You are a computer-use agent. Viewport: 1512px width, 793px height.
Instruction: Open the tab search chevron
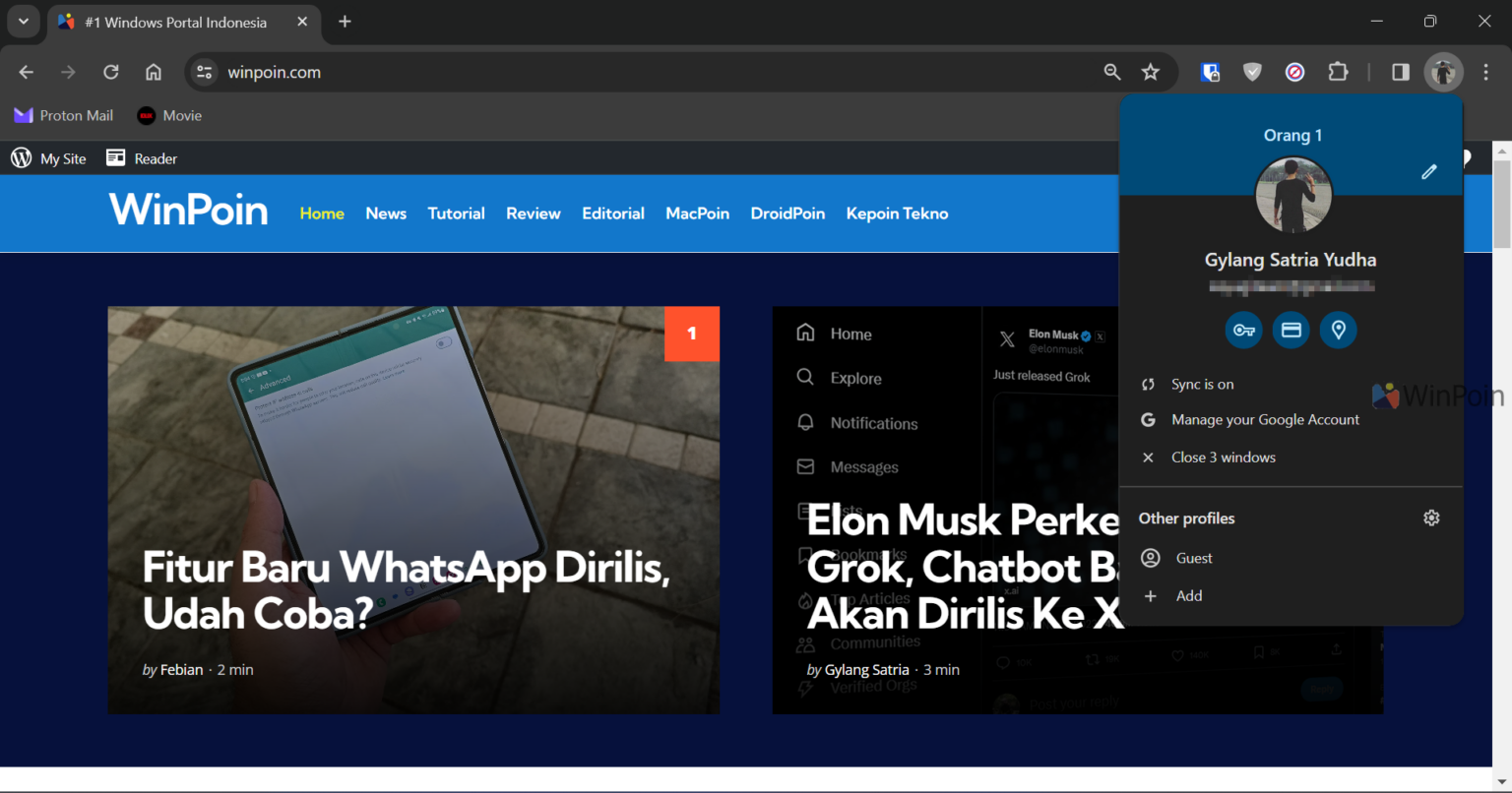[24, 21]
